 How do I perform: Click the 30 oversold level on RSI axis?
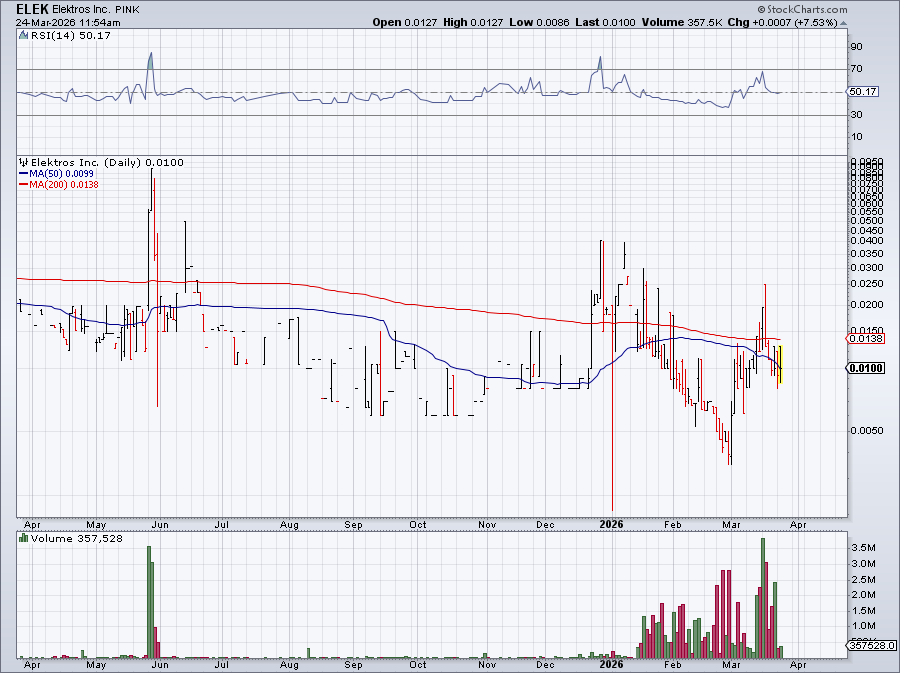(x=856, y=115)
